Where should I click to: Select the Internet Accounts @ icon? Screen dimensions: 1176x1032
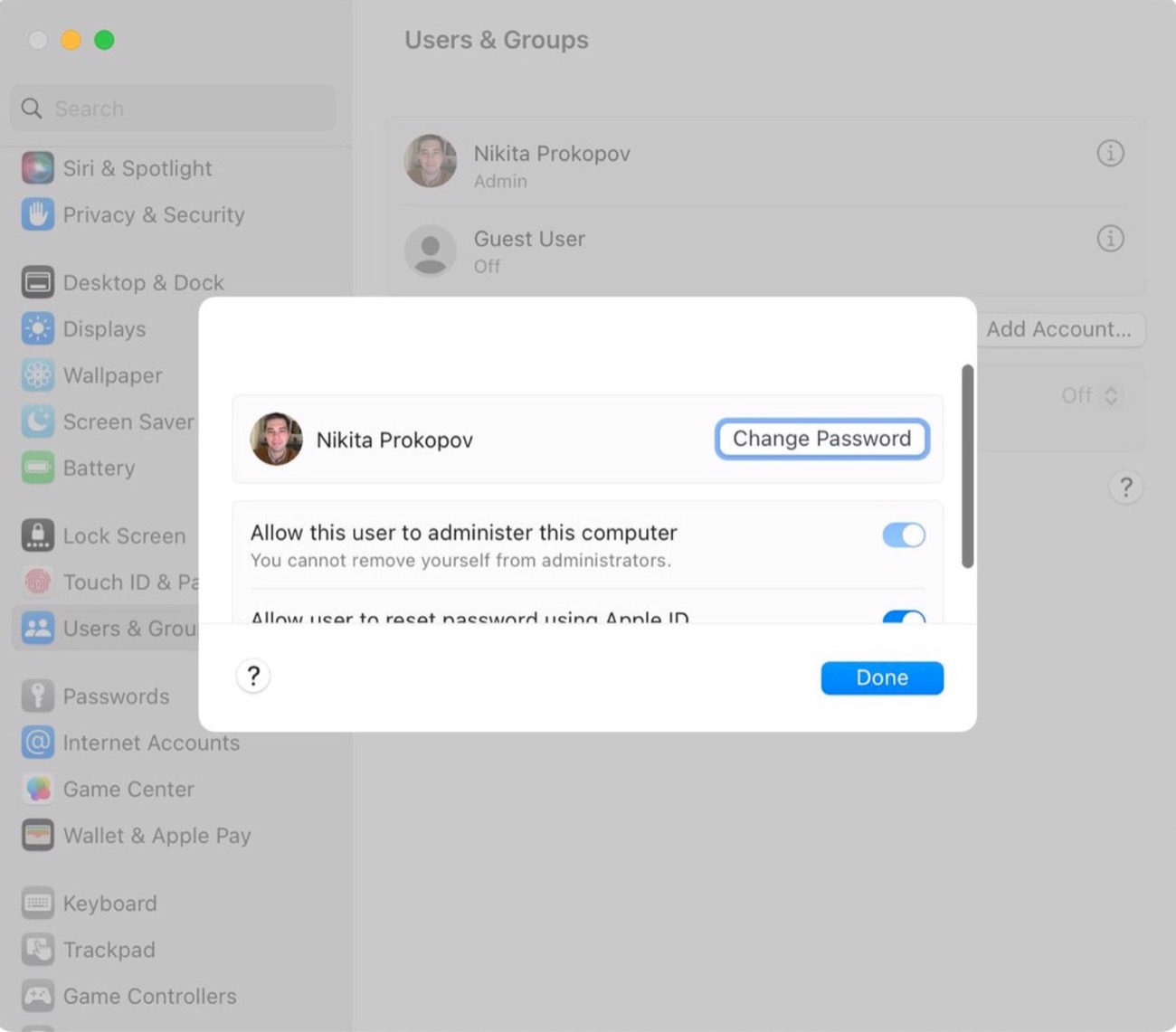coord(37,743)
